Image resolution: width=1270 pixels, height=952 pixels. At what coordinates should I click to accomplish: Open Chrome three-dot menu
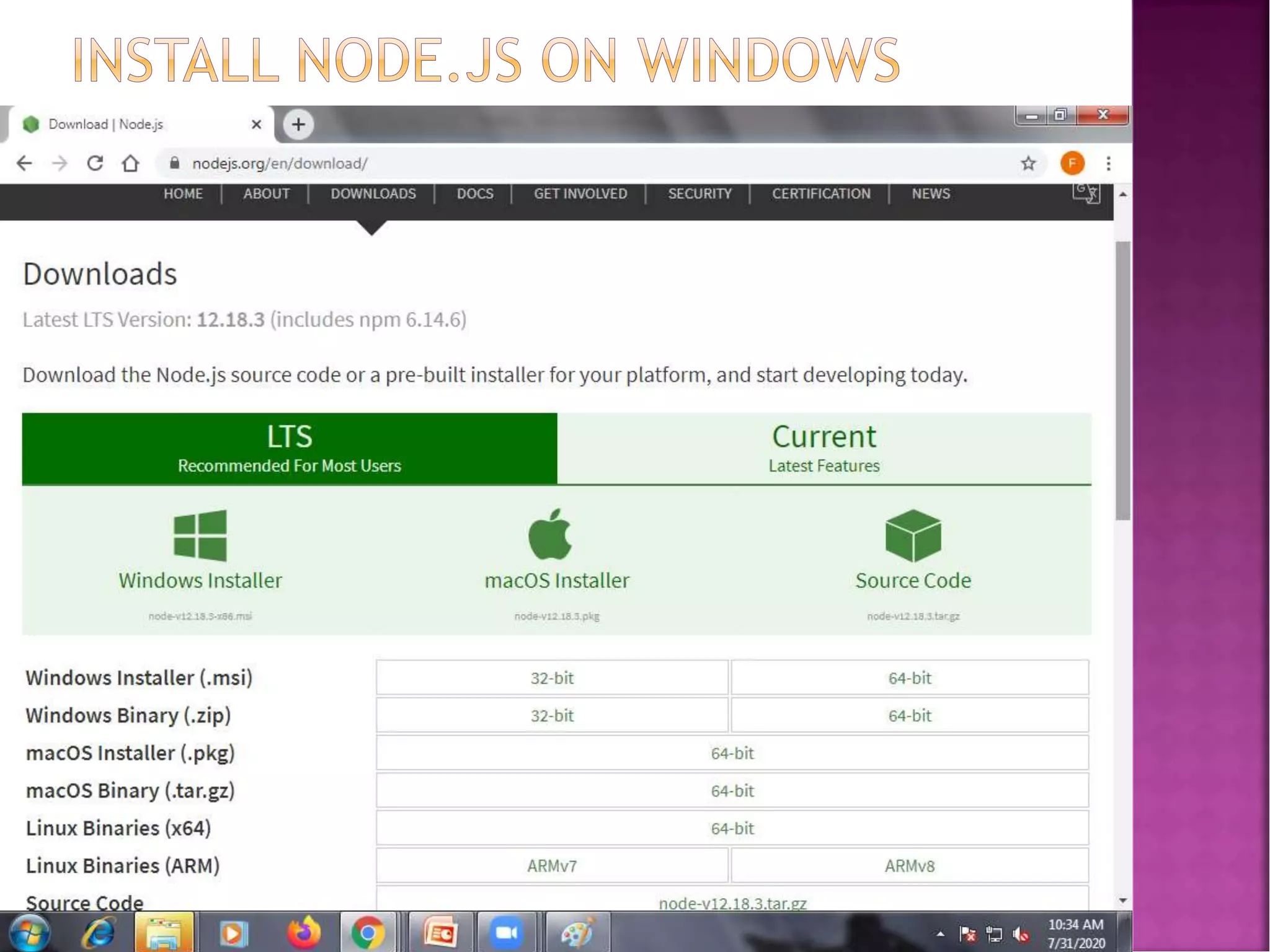click(x=1108, y=164)
